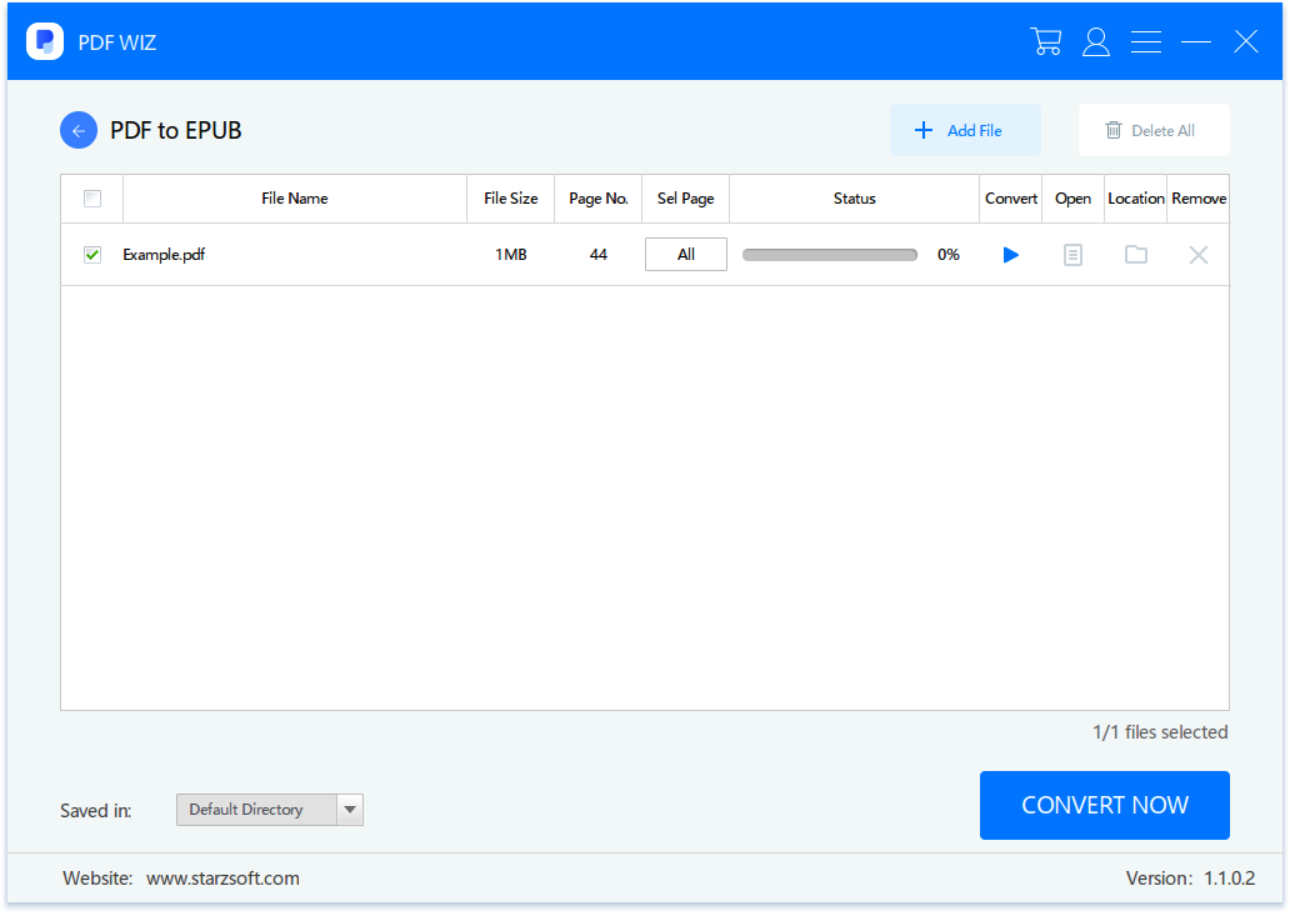Toggle the select-all checkbox in header
Screen dimensions: 1290x916
[91, 198]
